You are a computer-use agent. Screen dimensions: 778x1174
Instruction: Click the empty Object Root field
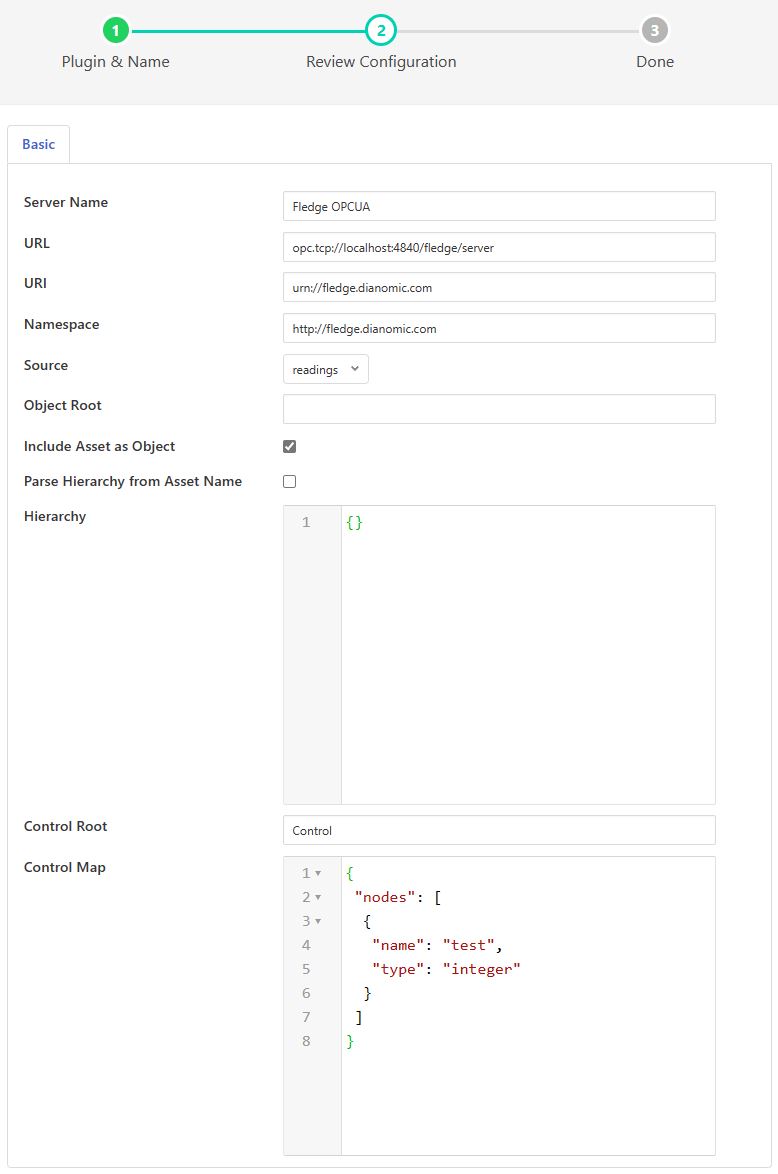coord(499,409)
